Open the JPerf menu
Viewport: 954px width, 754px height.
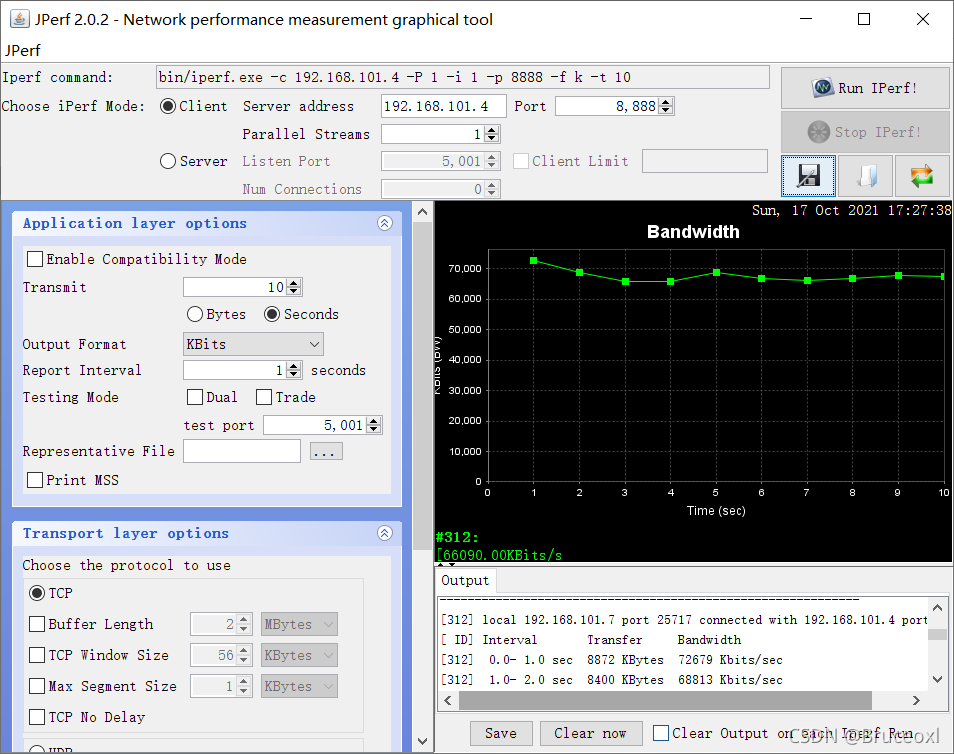pyautogui.click(x=23, y=51)
